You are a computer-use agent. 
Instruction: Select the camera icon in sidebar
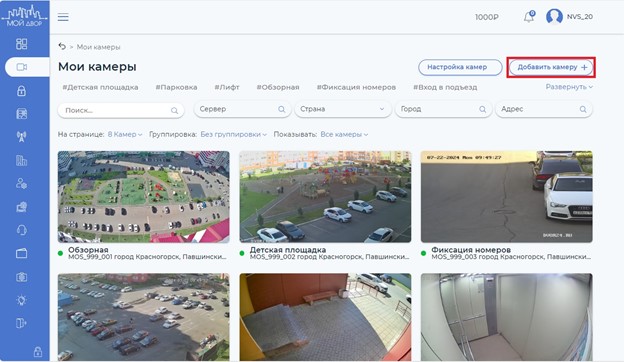point(21,67)
